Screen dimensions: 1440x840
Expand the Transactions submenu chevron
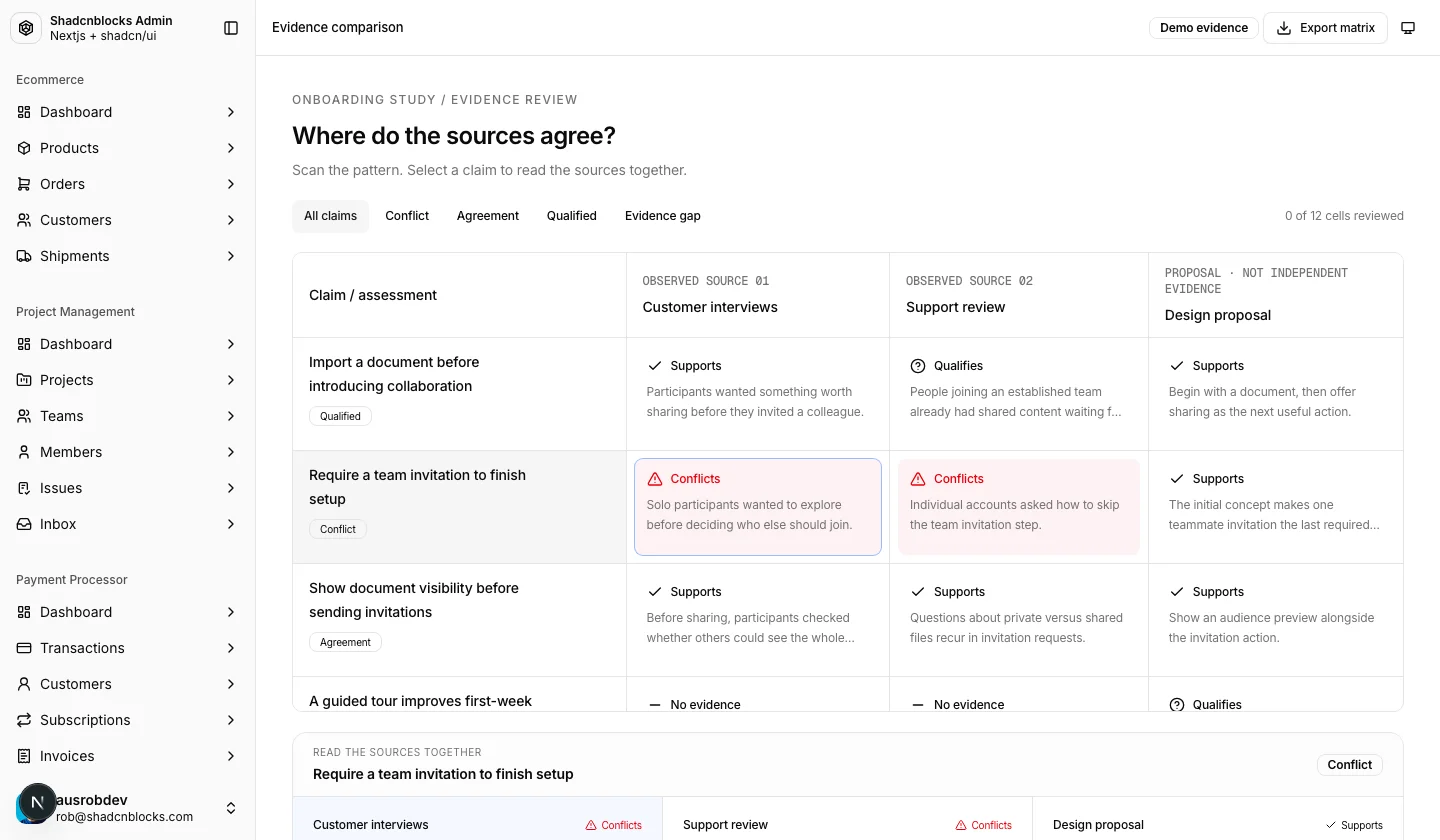click(231, 648)
